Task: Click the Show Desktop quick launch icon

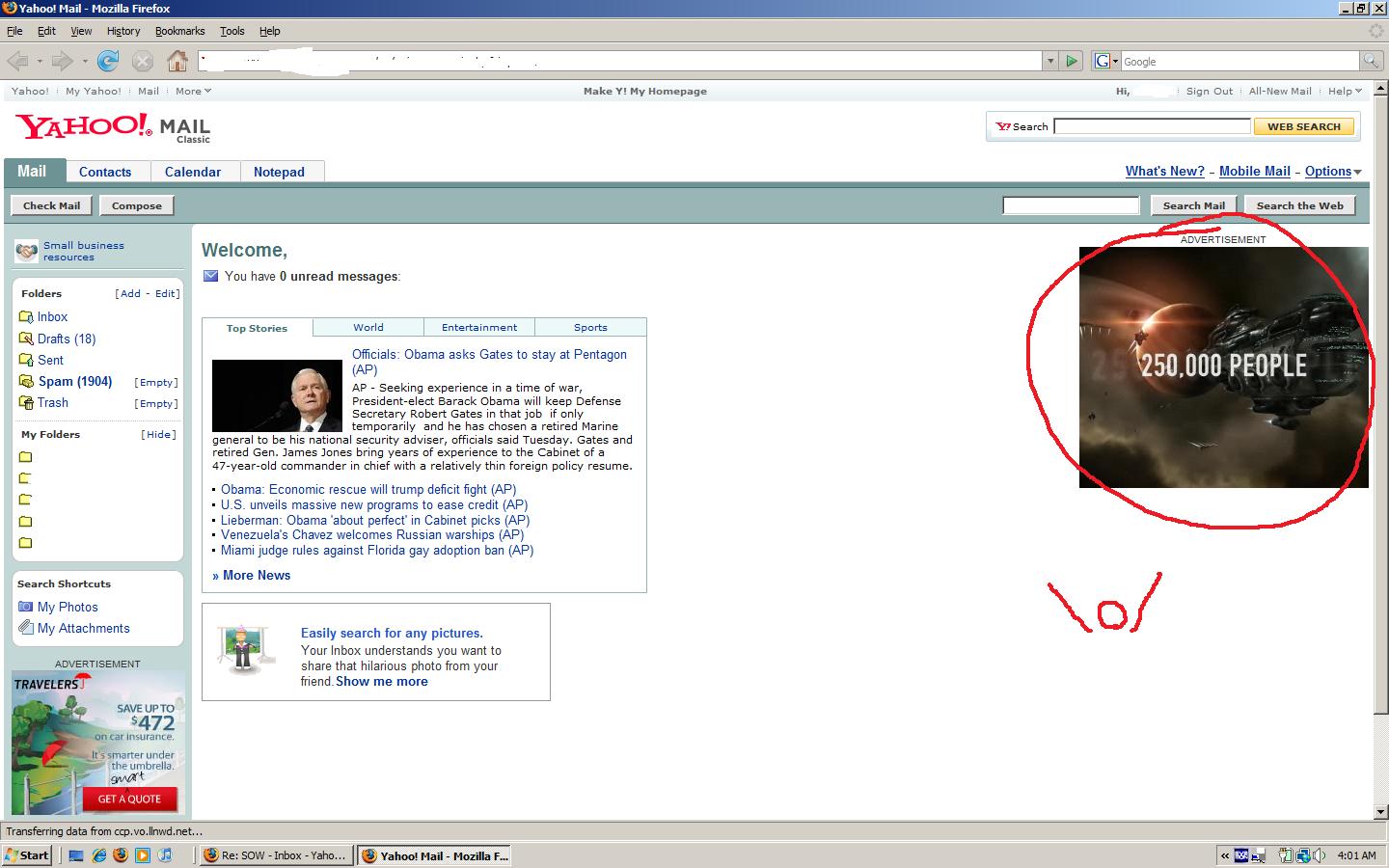Action: click(76, 854)
